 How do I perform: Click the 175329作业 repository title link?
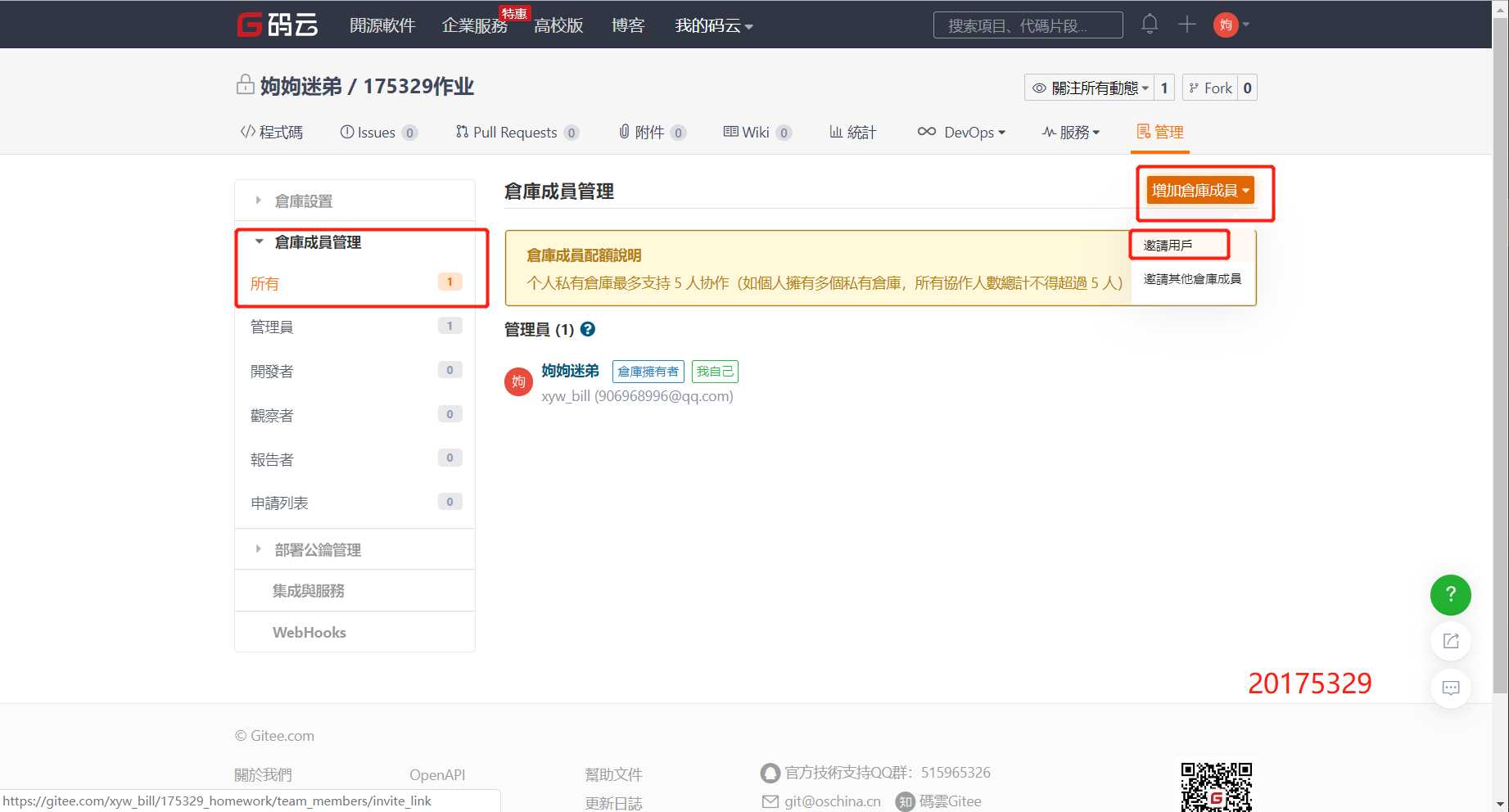coord(418,87)
